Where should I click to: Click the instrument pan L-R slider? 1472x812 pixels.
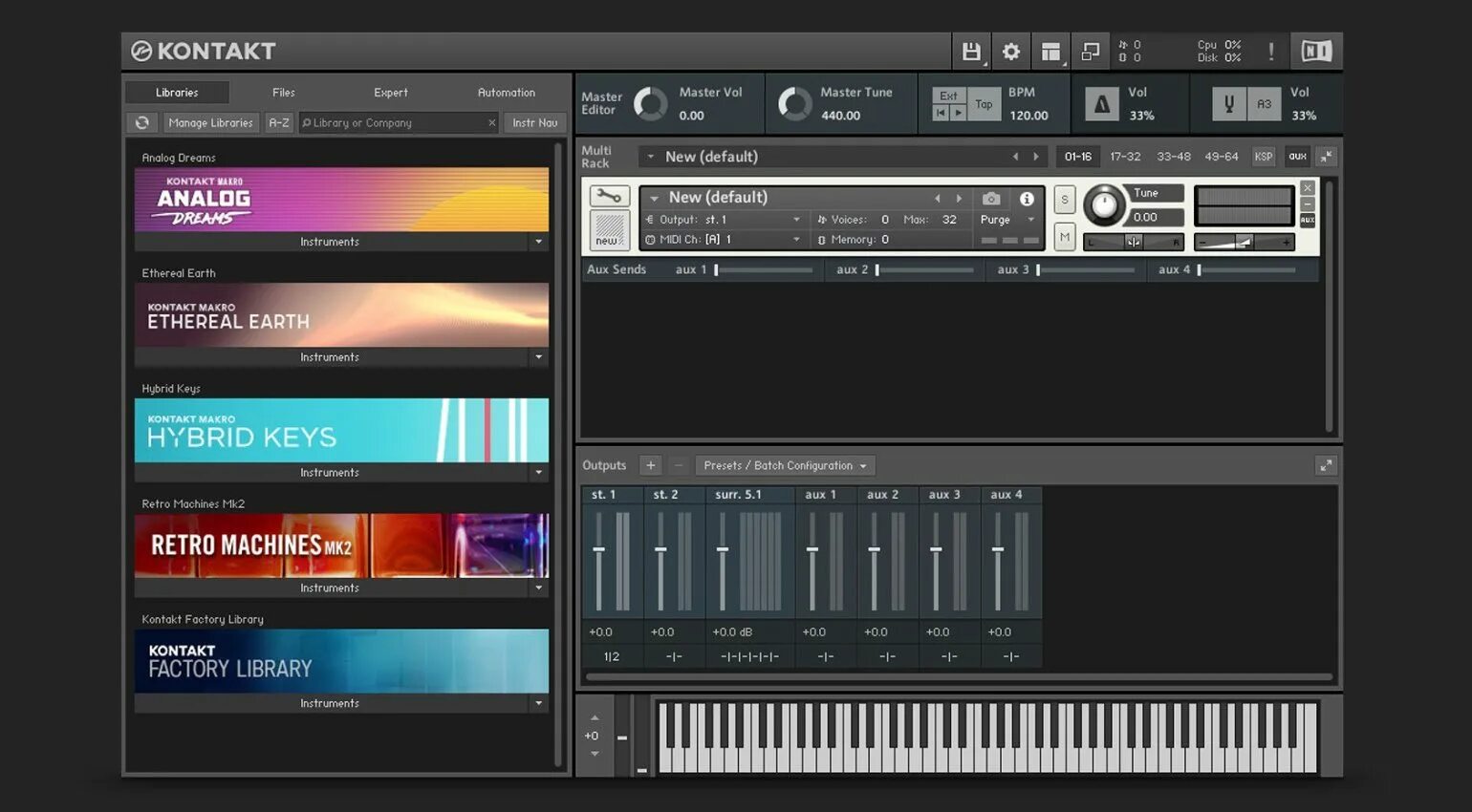click(x=1134, y=243)
